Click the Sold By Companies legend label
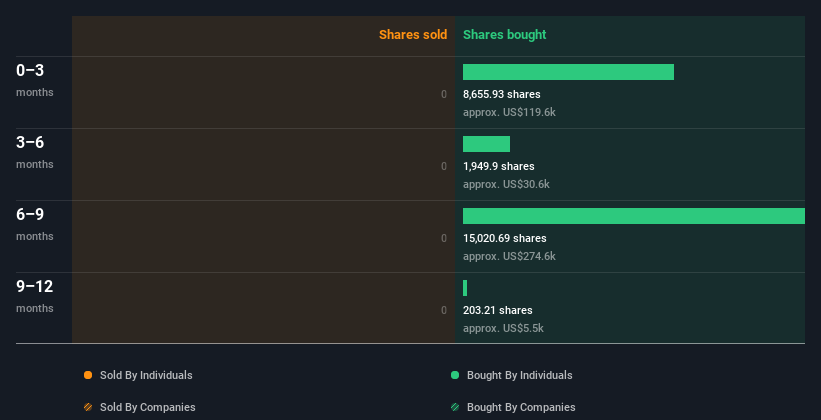Viewport: 821px width, 420px height. (x=148, y=407)
